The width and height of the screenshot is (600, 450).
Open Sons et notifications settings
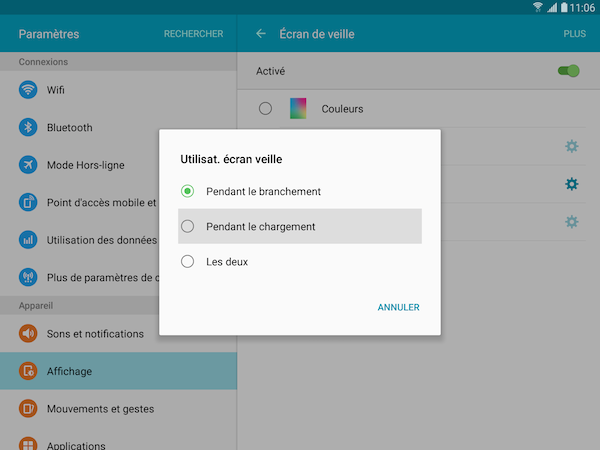point(118,334)
